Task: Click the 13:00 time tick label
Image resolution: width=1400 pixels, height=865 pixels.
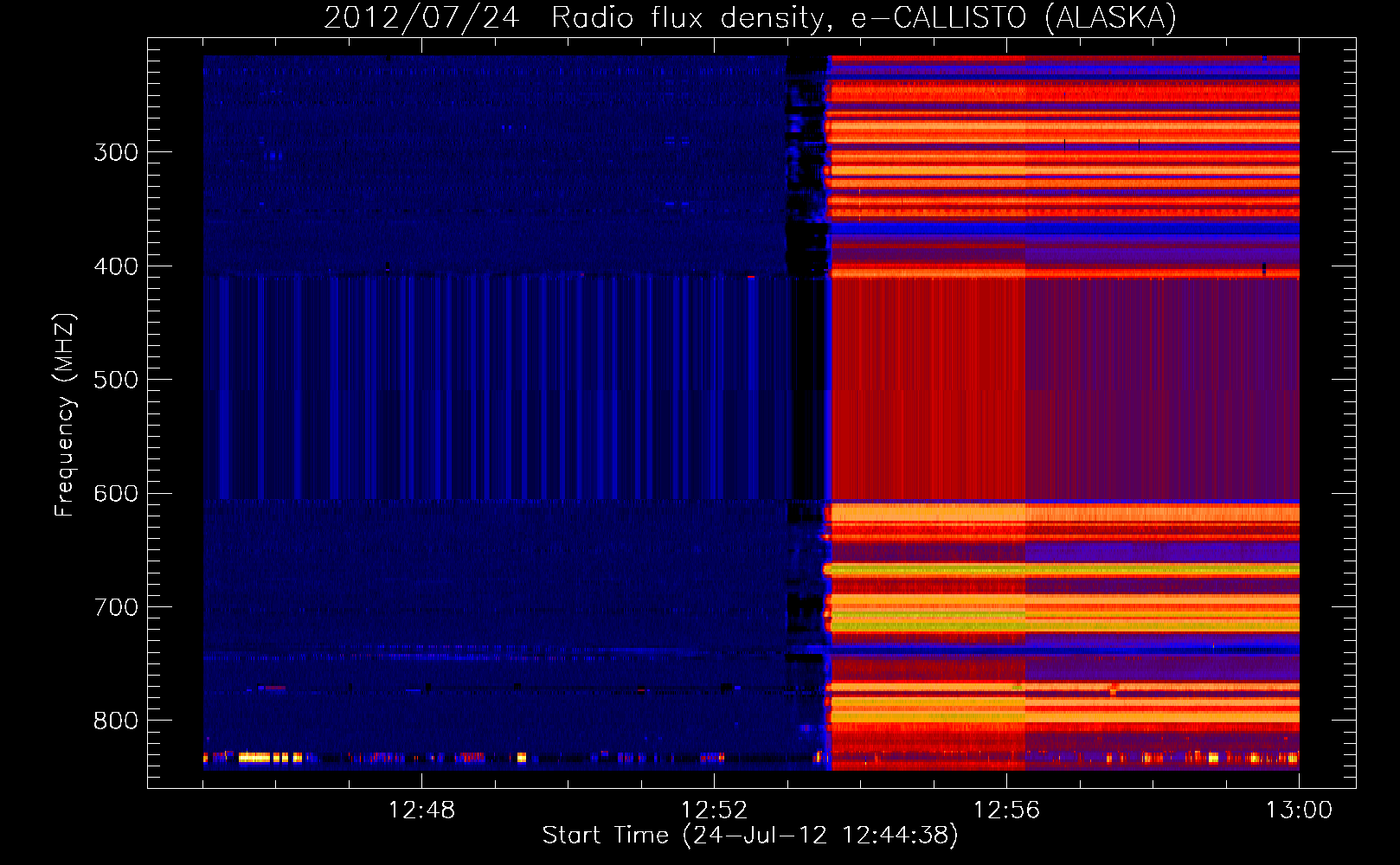Action: click(x=1299, y=811)
